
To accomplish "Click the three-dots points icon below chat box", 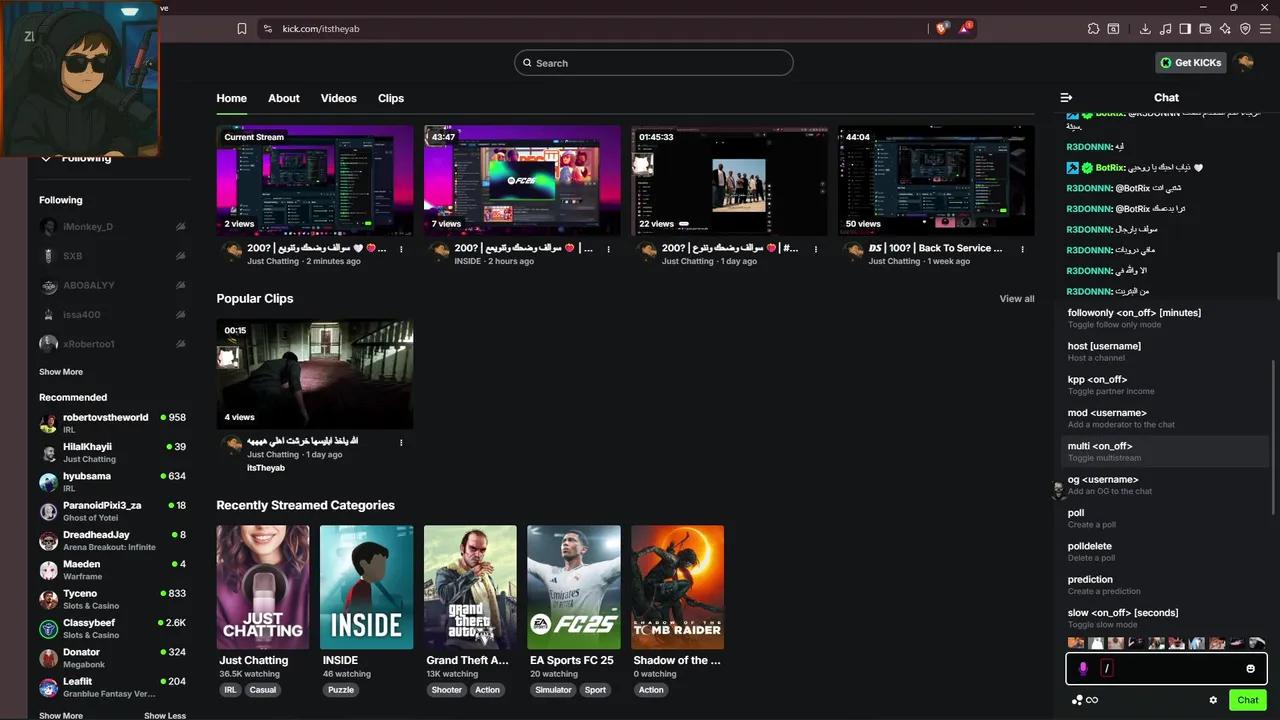I will [x=1077, y=700].
